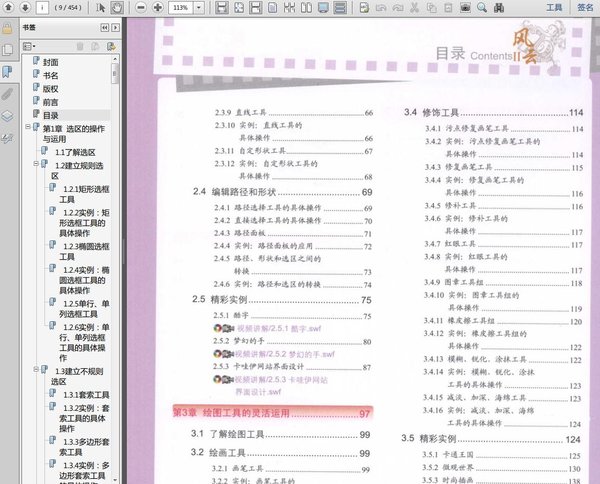Open the 签名 (Sign) pane
The width and height of the screenshot is (600, 484).
tap(585, 7)
